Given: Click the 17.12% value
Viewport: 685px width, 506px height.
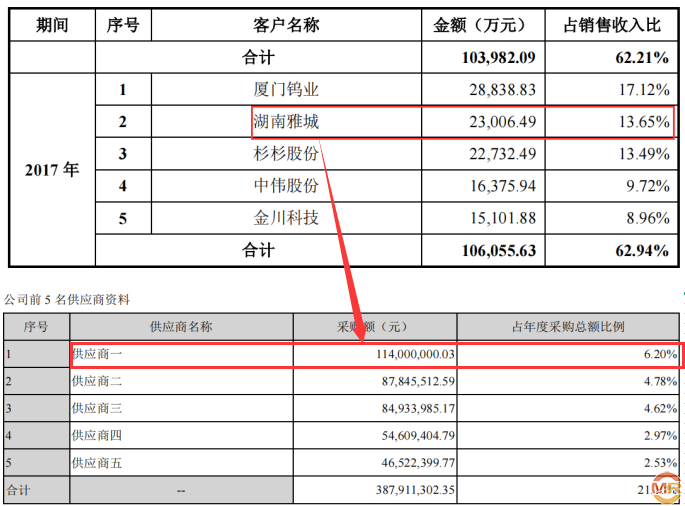Looking at the screenshot, I should tap(644, 90).
